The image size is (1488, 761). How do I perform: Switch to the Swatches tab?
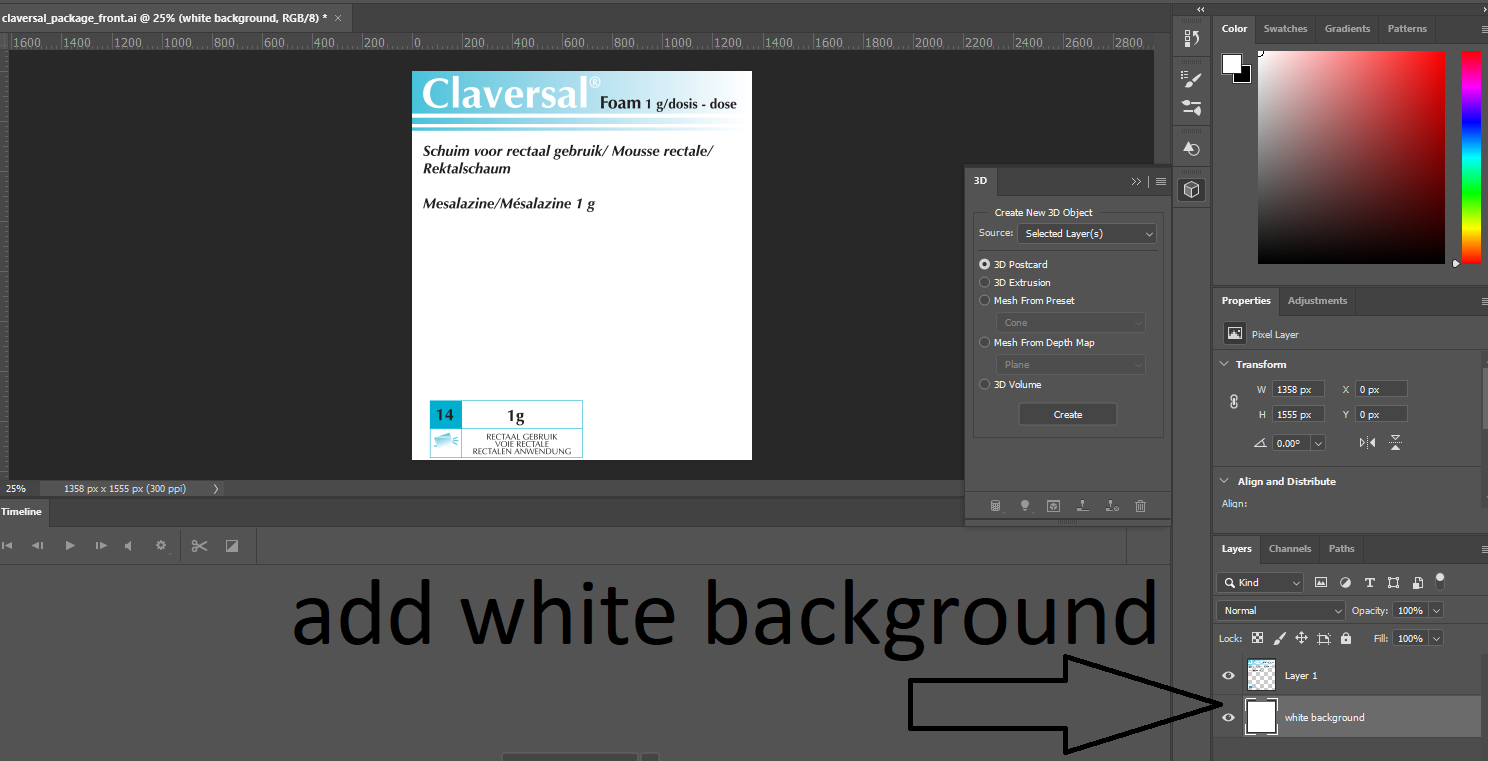click(x=1285, y=29)
